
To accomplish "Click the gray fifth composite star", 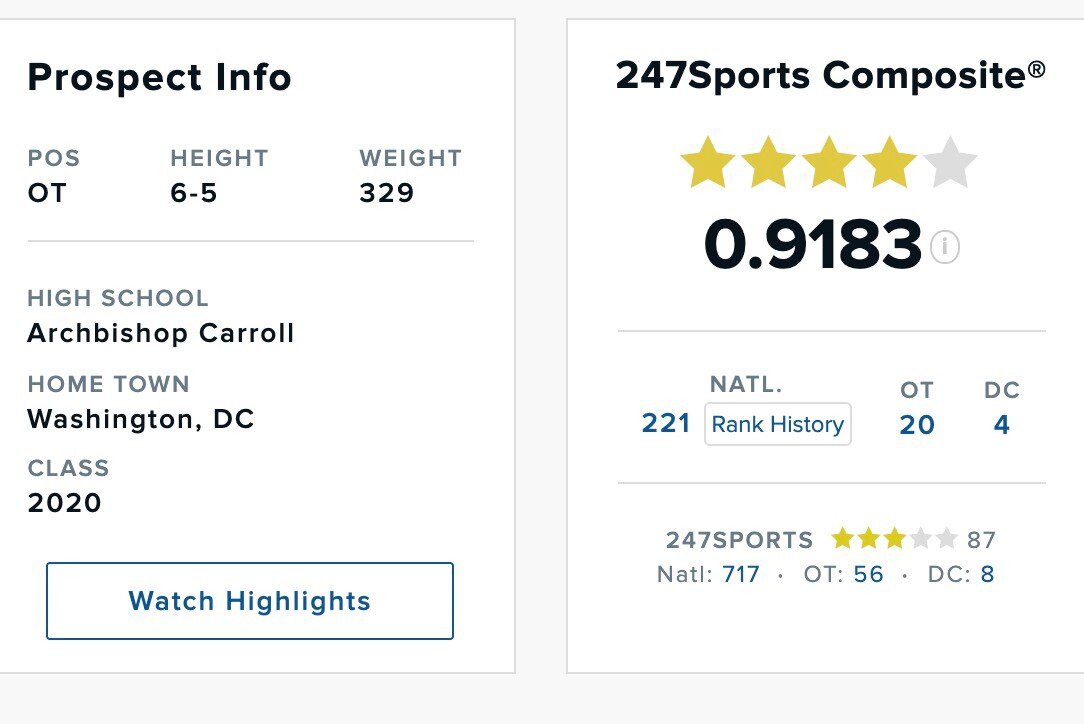I will 950,164.
